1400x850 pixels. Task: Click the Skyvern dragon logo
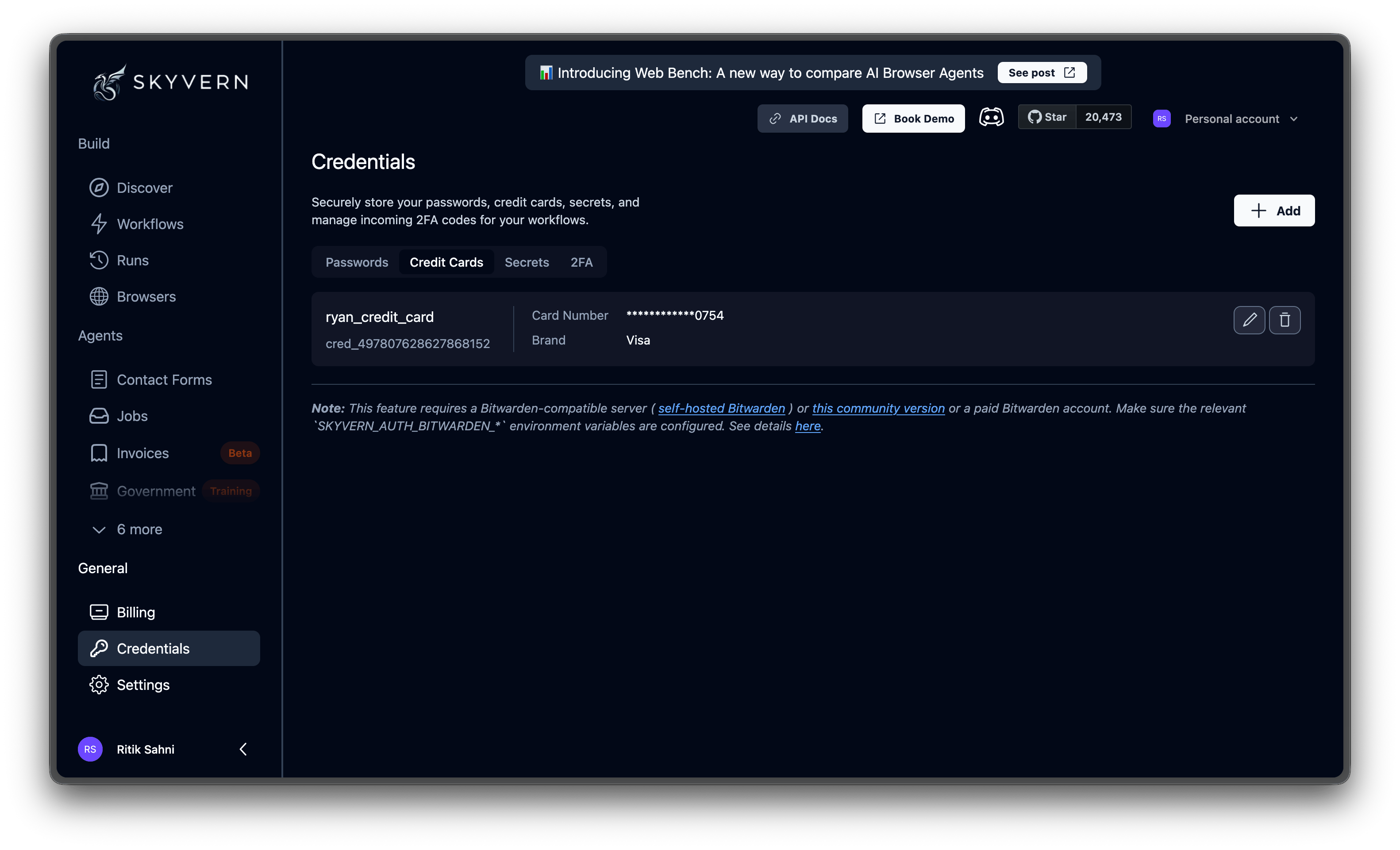click(109, 82)
